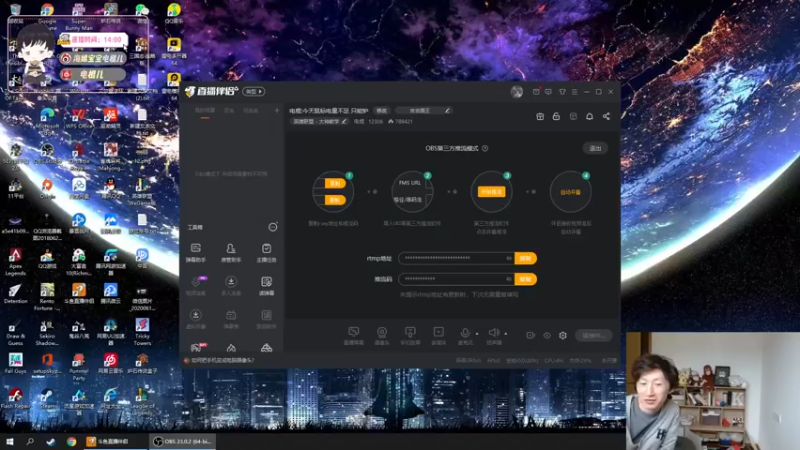Click the user avatar in title bar
800x450 pixels.
[x=517, y=92]
